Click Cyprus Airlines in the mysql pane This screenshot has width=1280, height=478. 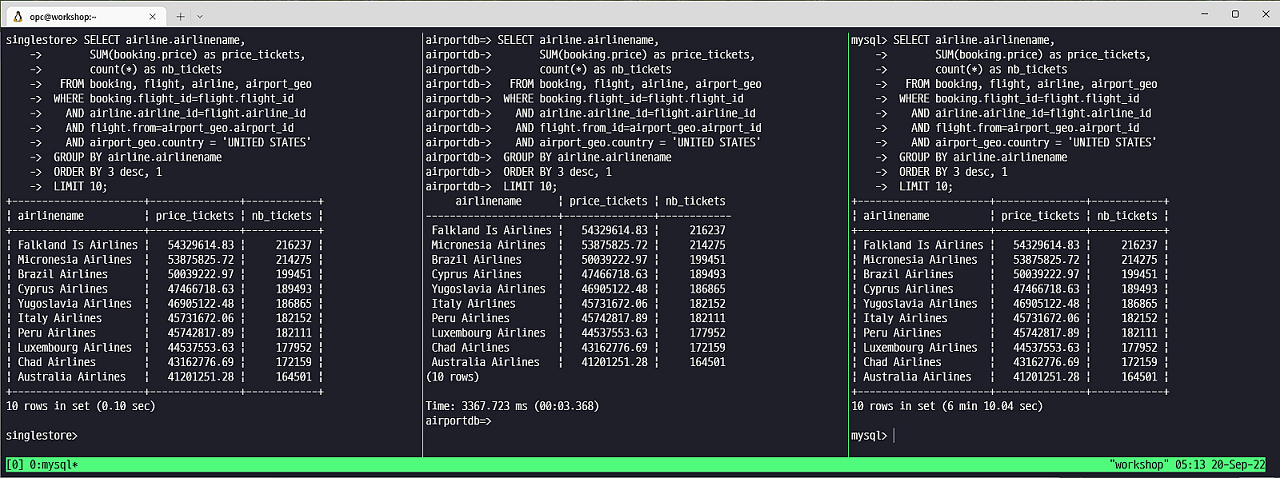coord(908,289)
